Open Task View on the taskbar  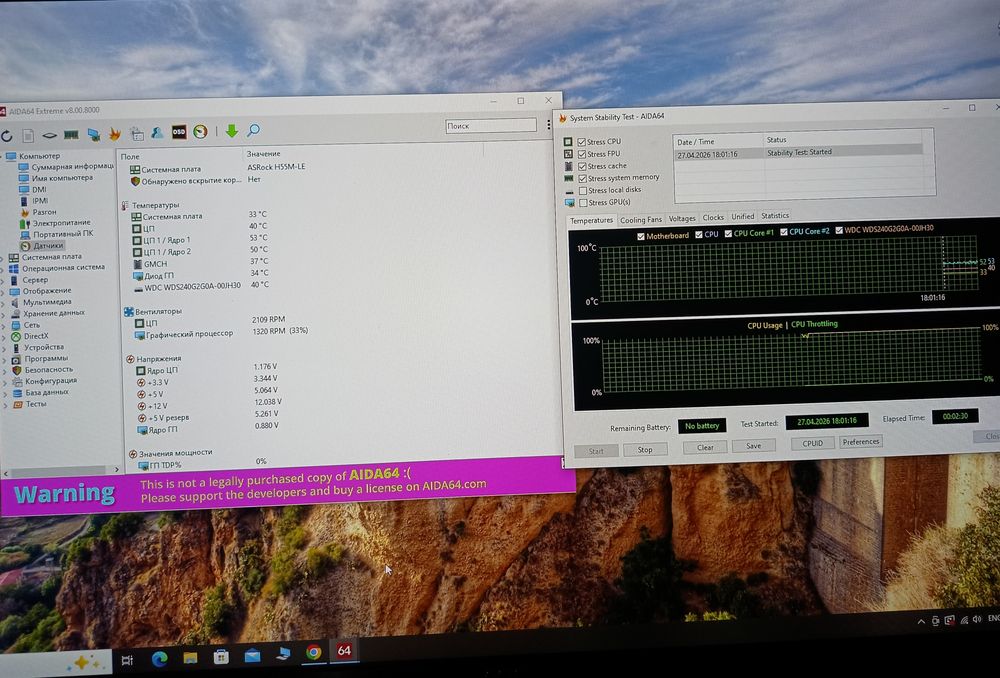tap(127, 660)
